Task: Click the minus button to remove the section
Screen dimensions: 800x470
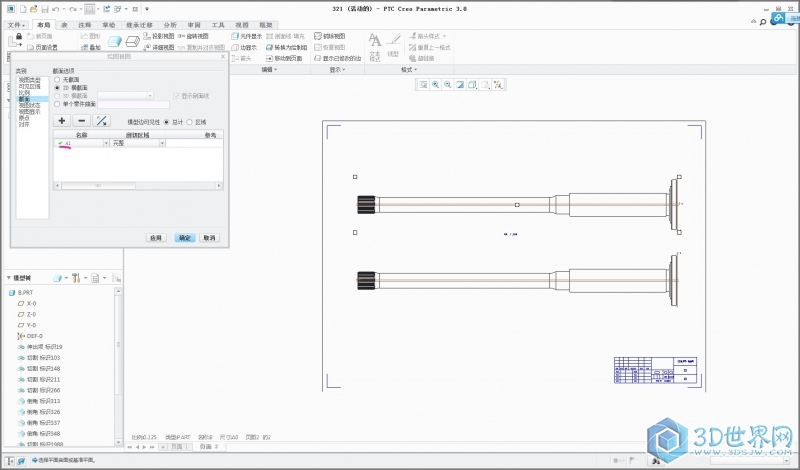Action: (82, 120)
